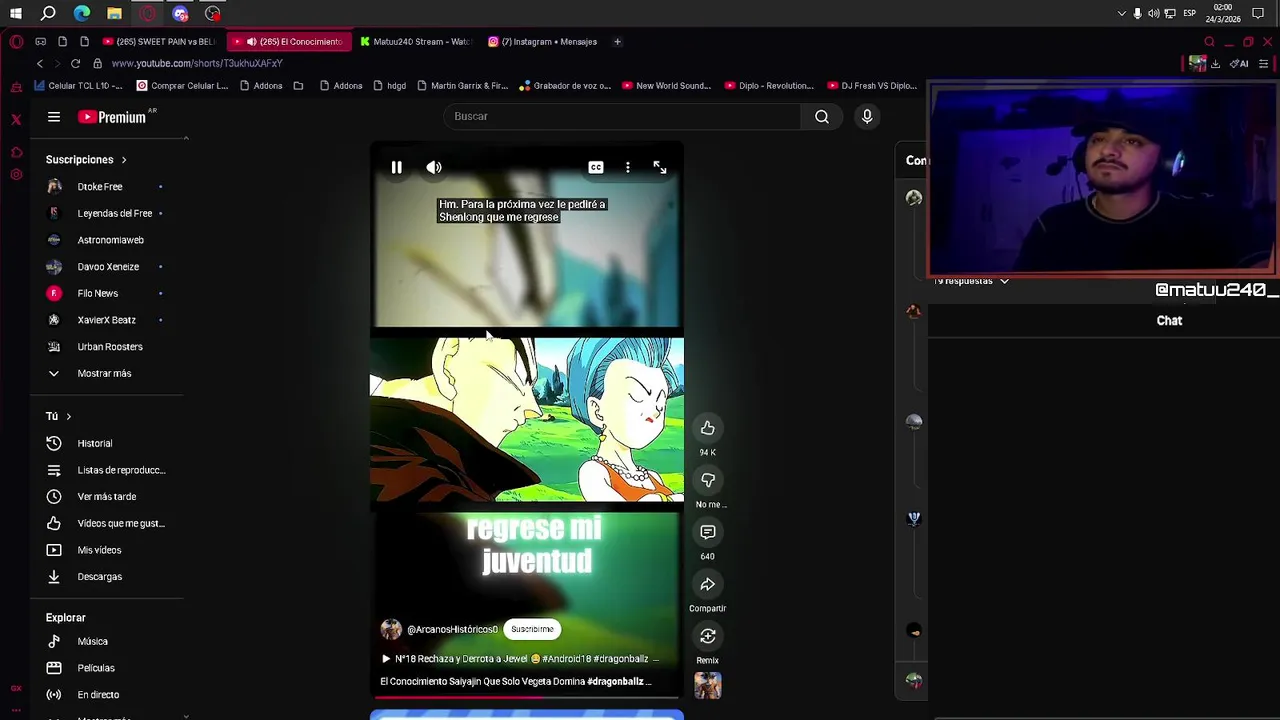Open Martin Garrix bookmark
This screenshot has height=720, width=1280.
pos(462,86)
